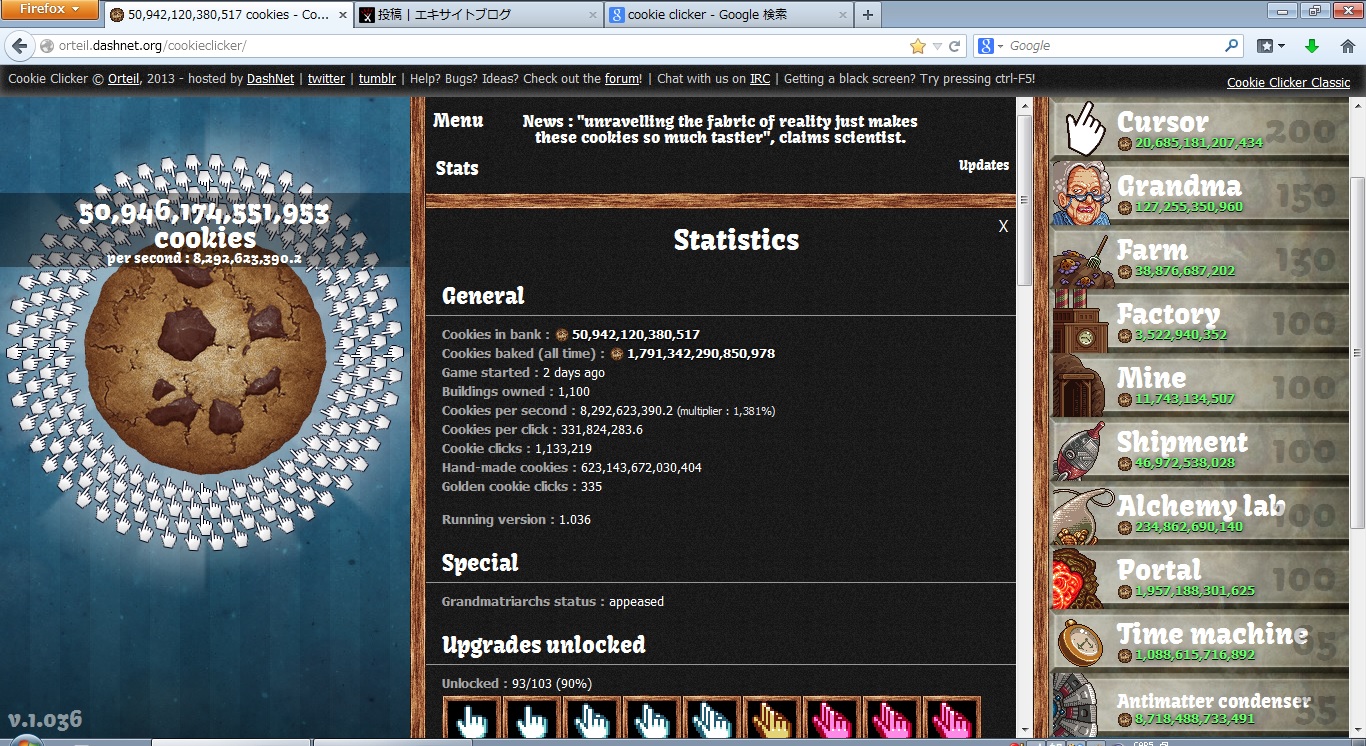
Task: Open the game Menu
Action: (x=458, y=121)
